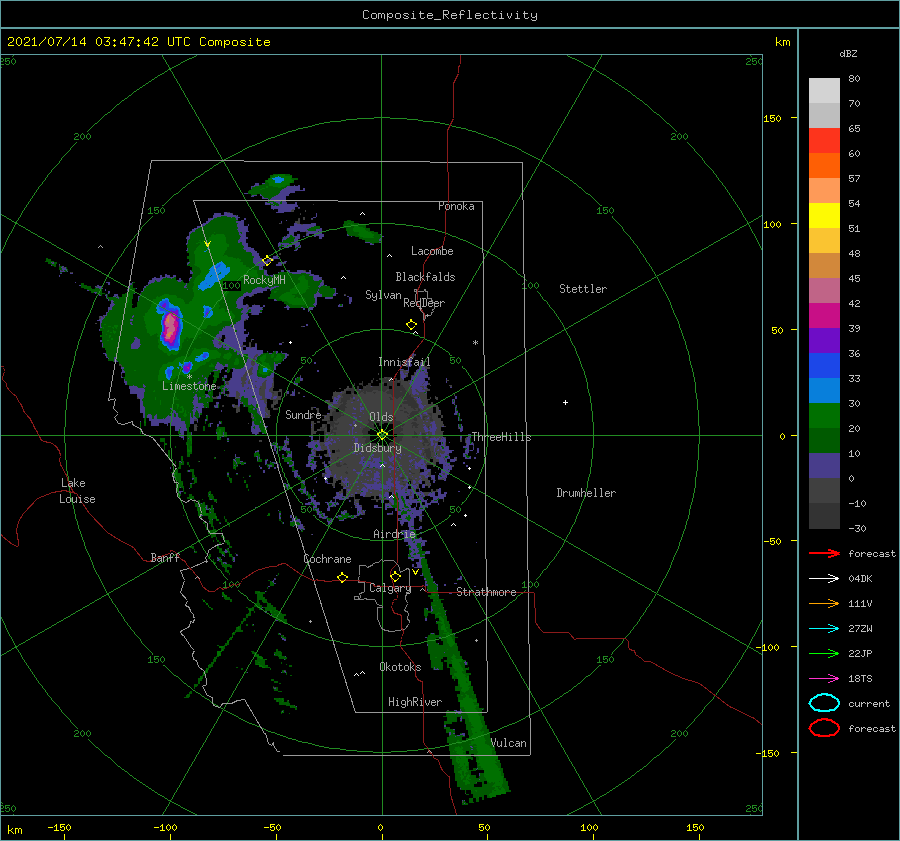The height and width of the screenshot is (841, 900).
Task: Click the Composite_Reflectivity title
Action: (x=450, y=15)
